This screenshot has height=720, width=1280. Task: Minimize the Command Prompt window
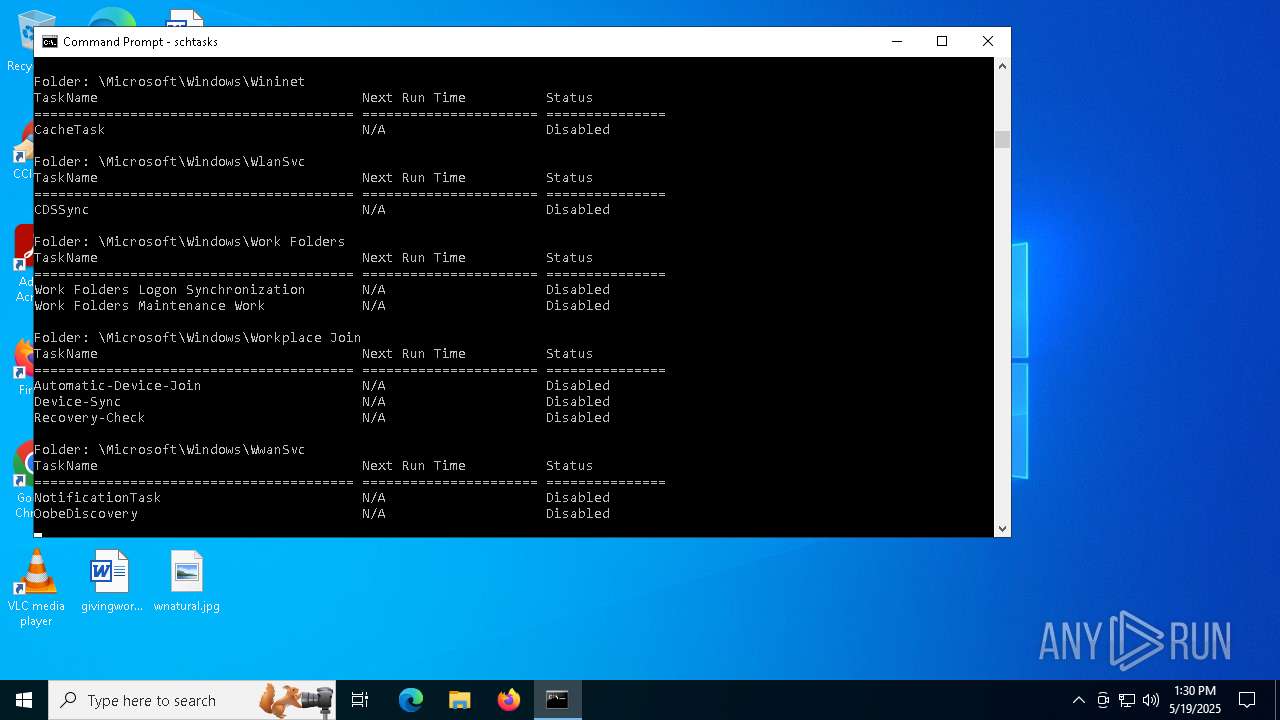point(896,41)
